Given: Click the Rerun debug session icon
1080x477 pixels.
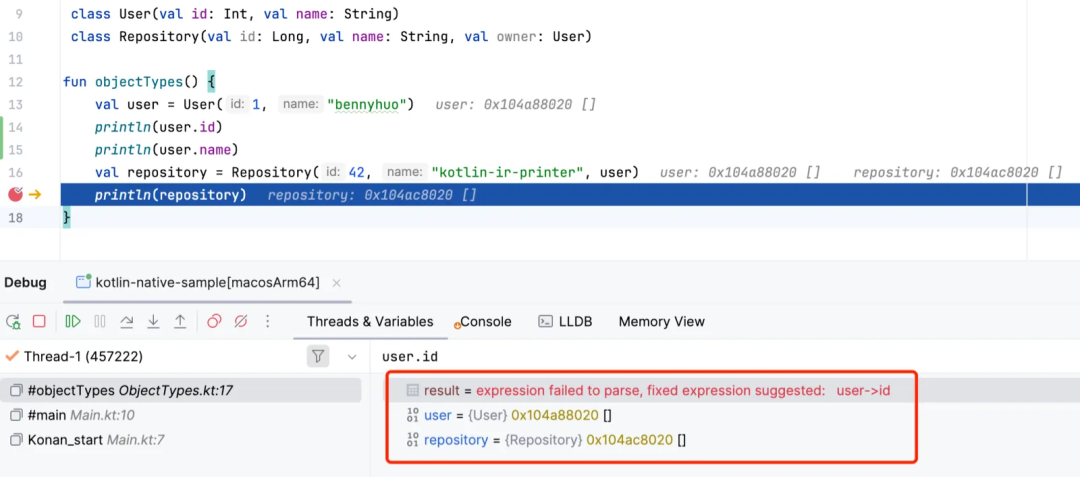Looking at the screenshot, I should coord(13,321).
